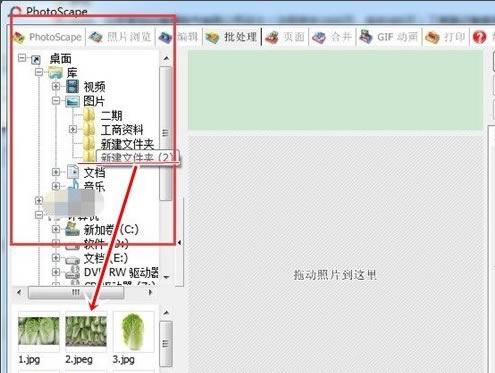Screen dimensions: 495x373
Task: Expand the 文档 (E:) drive node
Action: click(x=56, y=258)
